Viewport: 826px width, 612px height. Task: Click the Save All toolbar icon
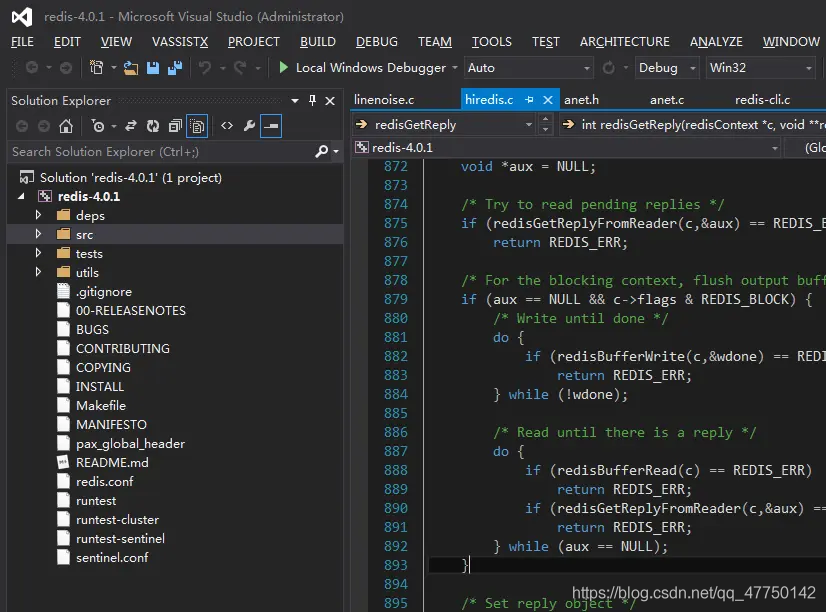pyautogui.click(x=175, y=68)
